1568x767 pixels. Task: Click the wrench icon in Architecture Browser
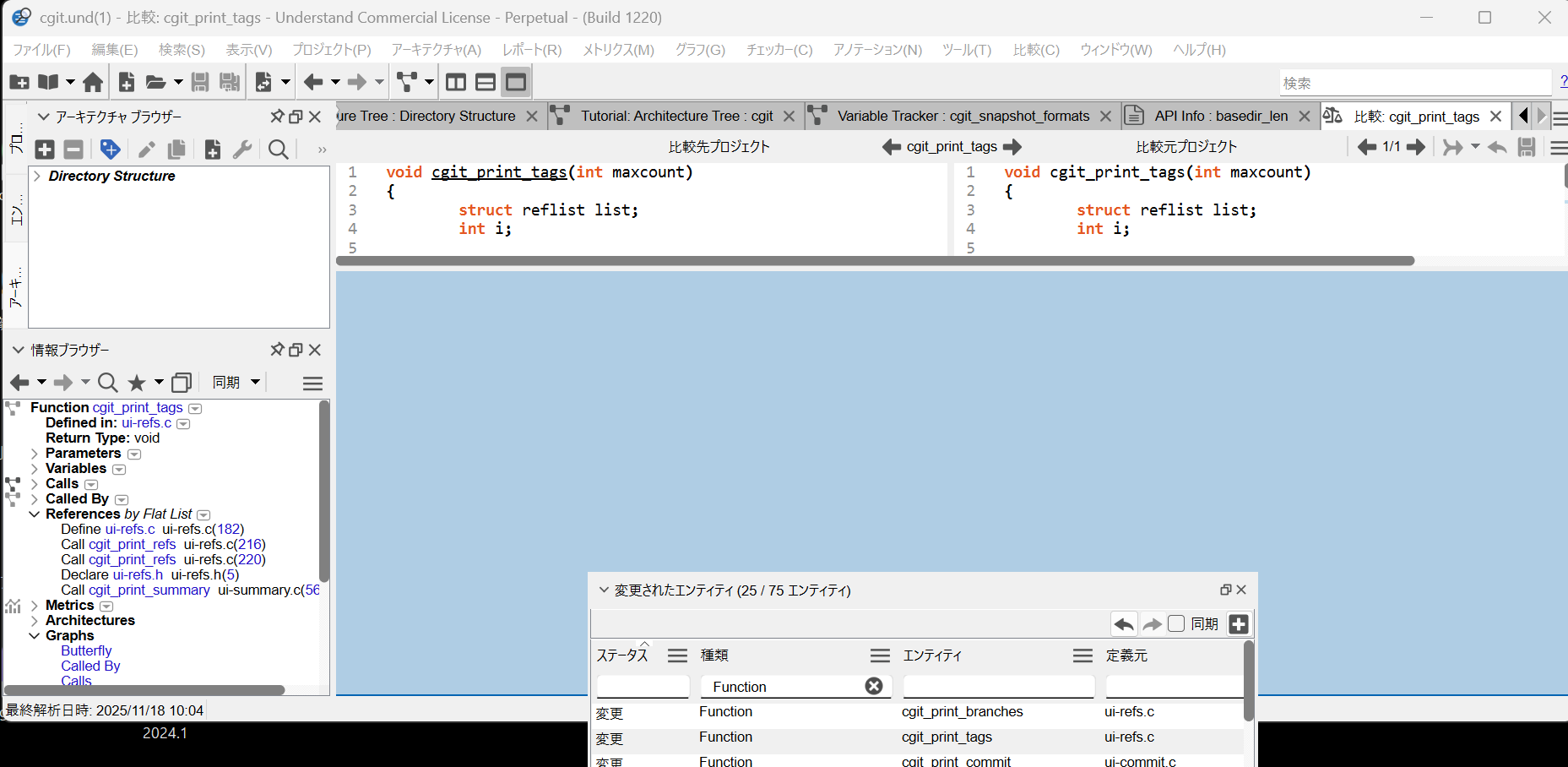coord(242,150)
